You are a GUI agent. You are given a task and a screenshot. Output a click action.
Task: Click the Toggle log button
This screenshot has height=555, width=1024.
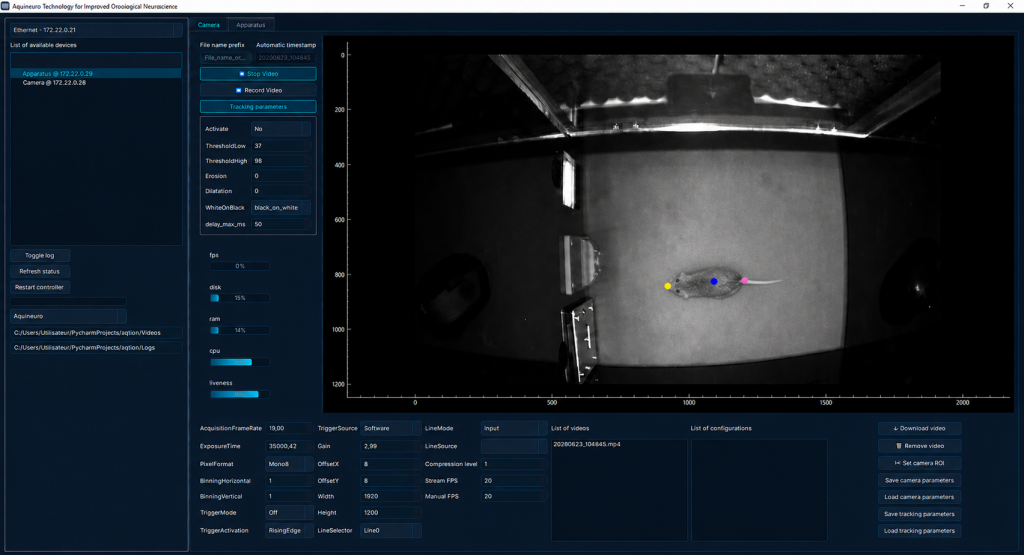tap(40, 255)
